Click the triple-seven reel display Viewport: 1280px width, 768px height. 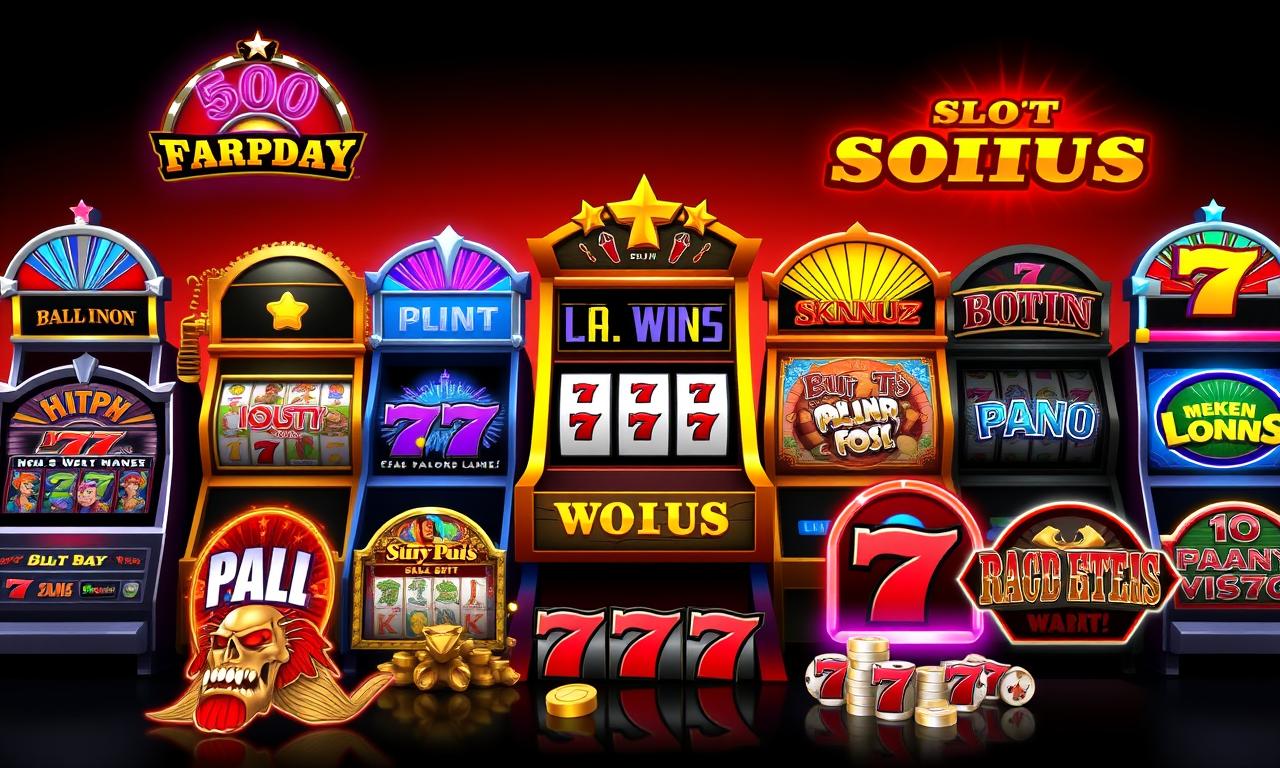(x=643, y=413)
